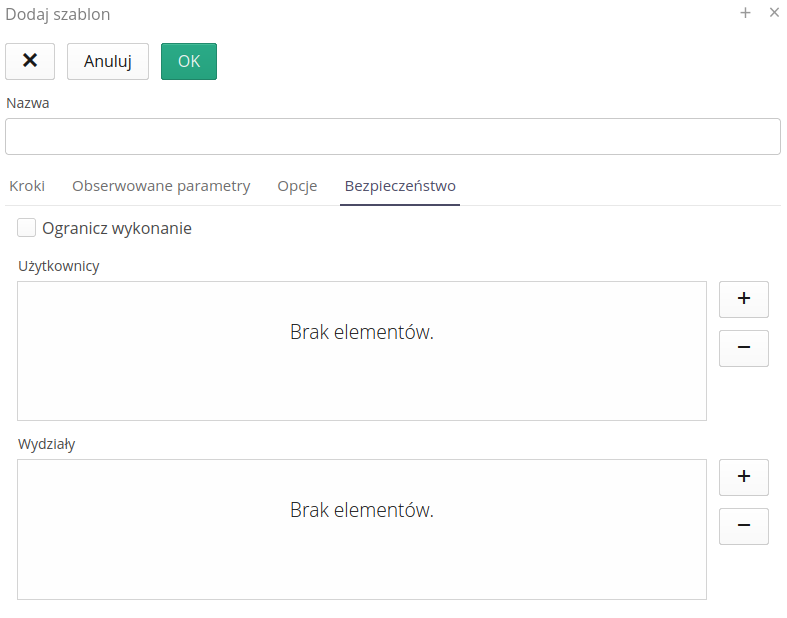Confirm with the green OK button
Image resolution: width=787 pixels, height=618 pixels.
(x=189, y=61)
